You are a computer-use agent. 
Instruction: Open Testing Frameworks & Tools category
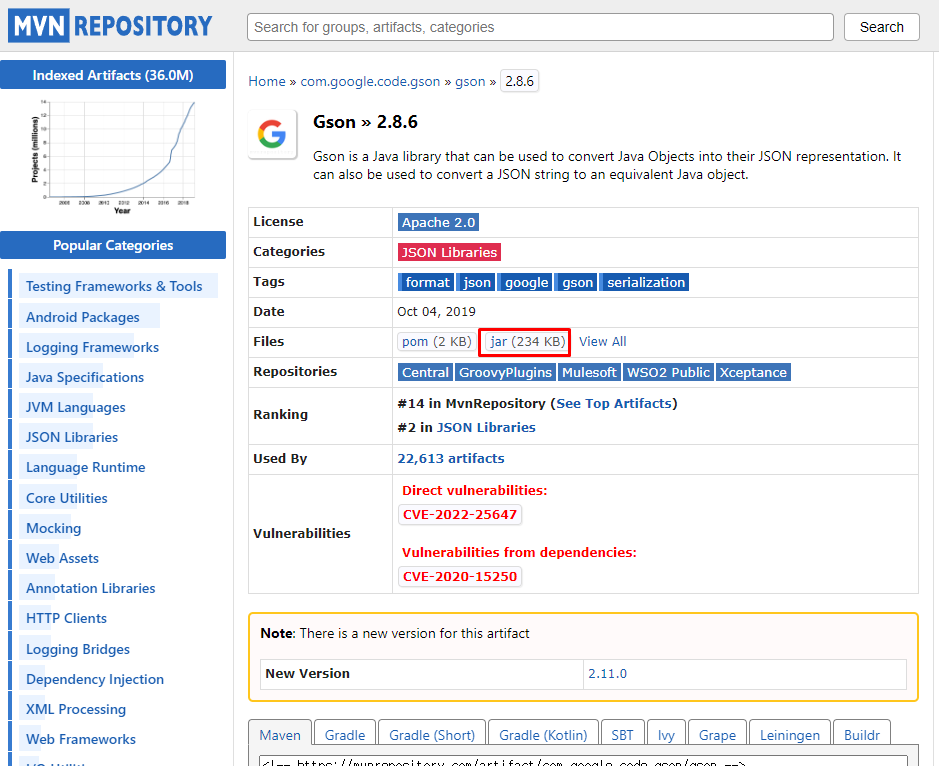click(114, 286)
